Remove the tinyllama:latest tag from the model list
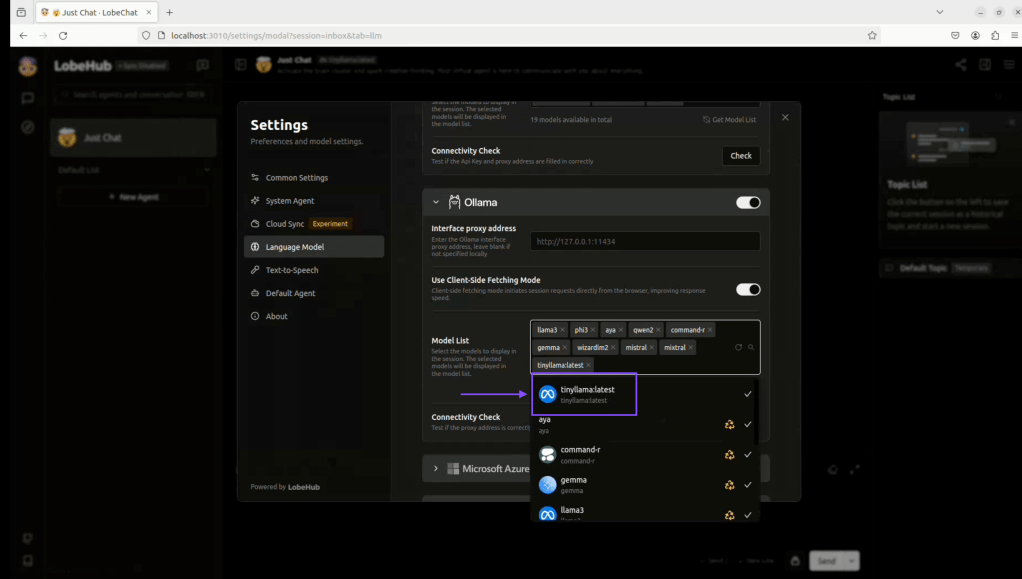Image resolution: width=1022 pixels, height=579 pixels. [x=589, y=365]
